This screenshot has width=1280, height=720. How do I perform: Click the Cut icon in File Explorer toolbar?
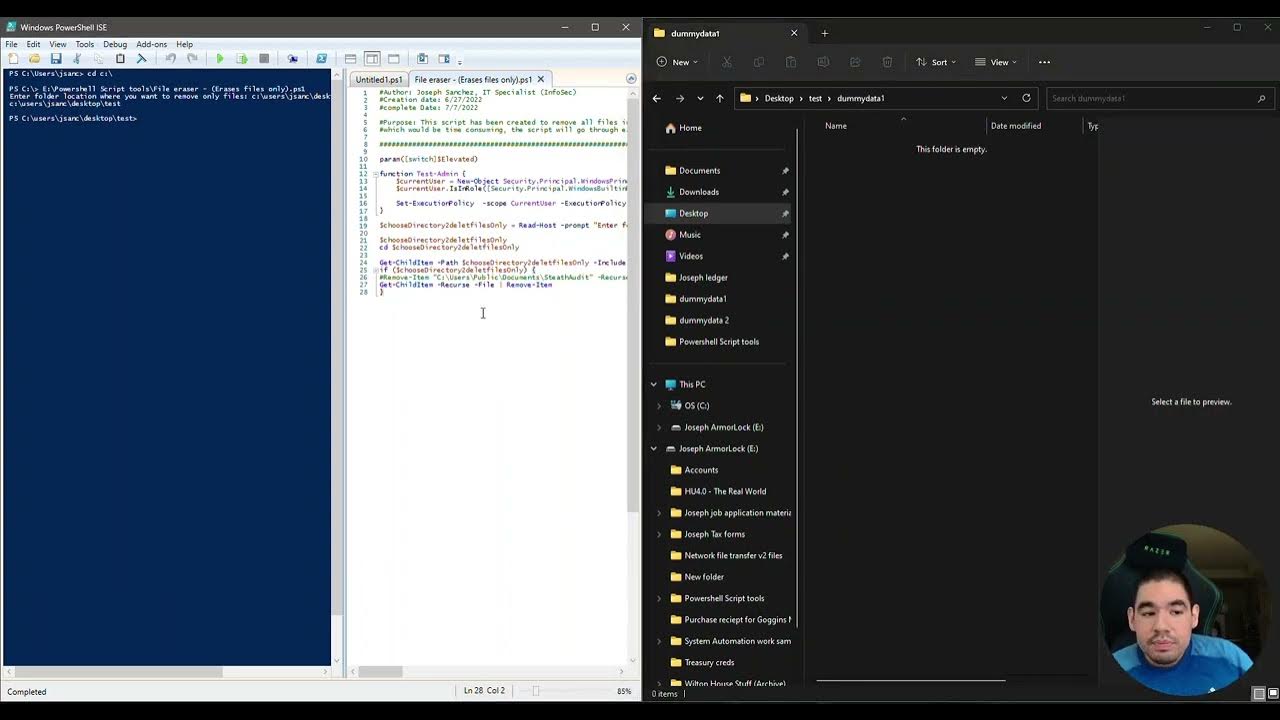(x=727, y=62)
